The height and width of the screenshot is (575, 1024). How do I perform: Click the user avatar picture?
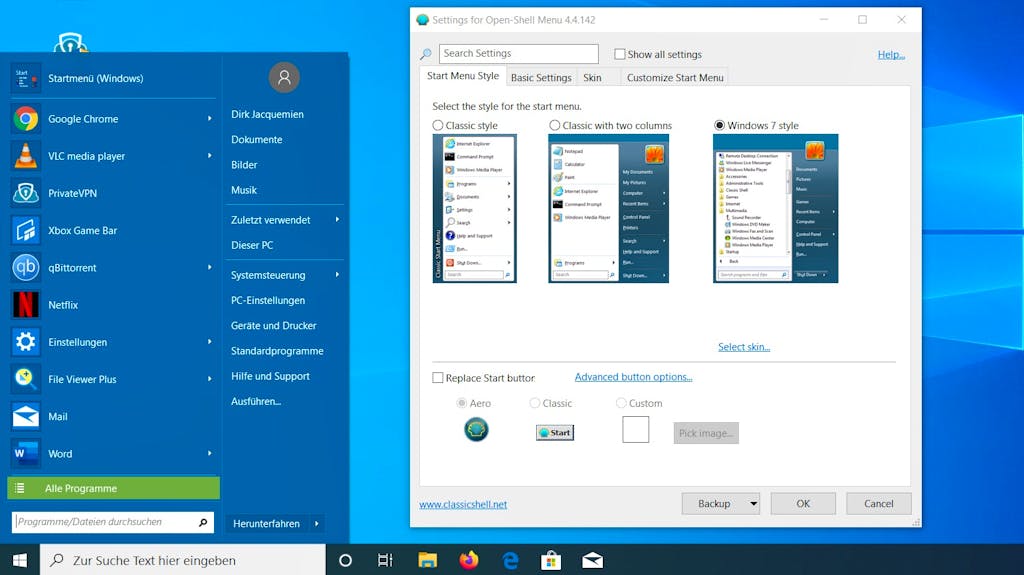tap(284, 78)
